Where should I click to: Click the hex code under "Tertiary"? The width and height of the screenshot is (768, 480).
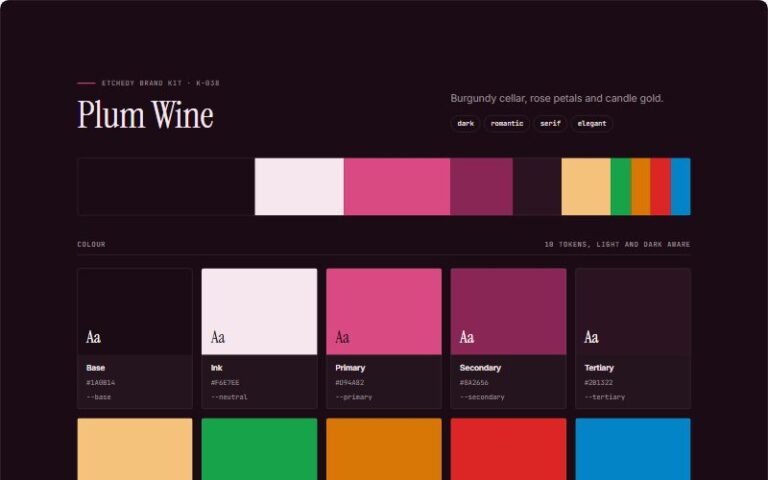[x=599, y=383]
